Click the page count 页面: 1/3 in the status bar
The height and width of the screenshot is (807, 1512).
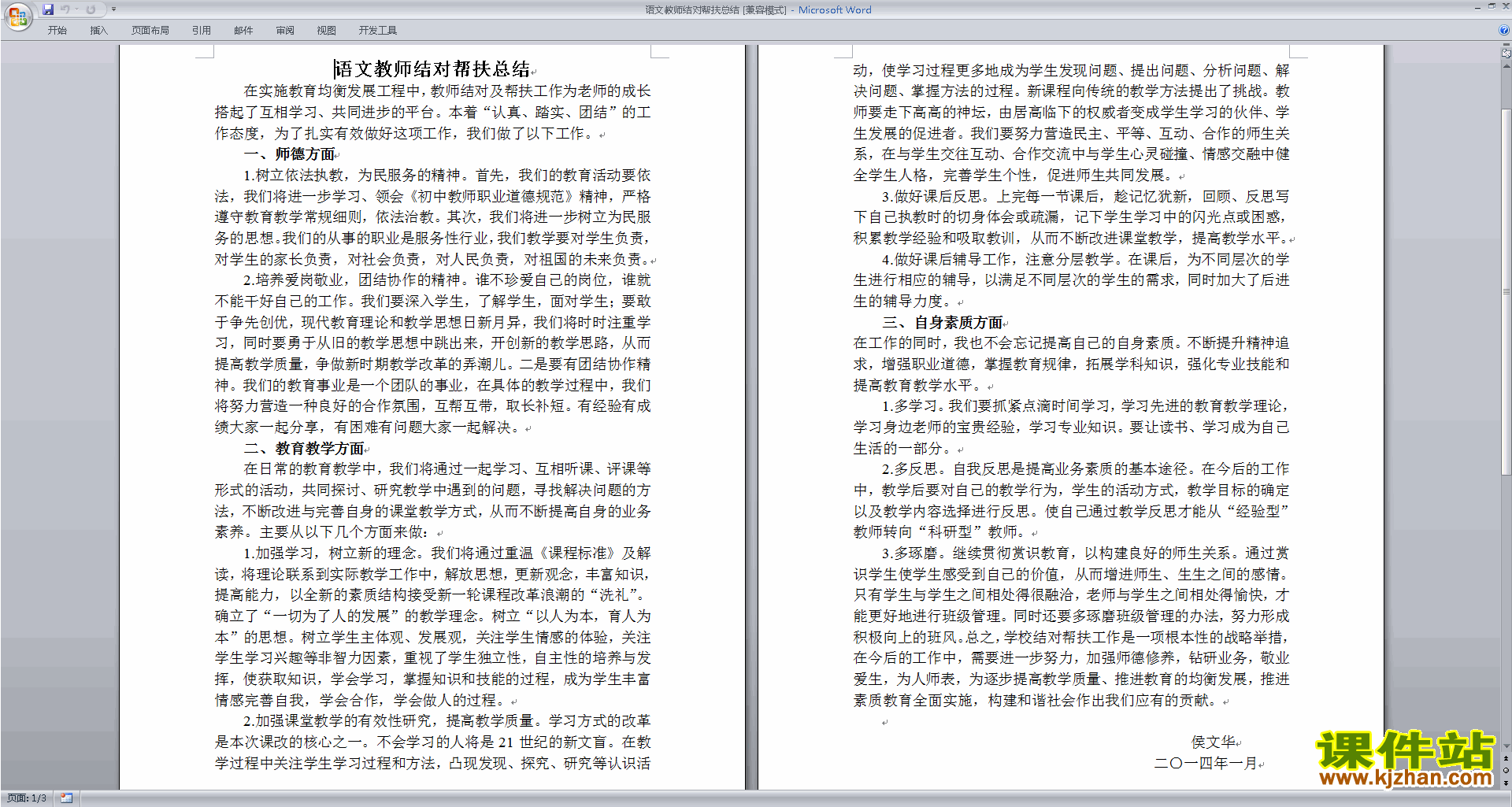click(26, 798)
